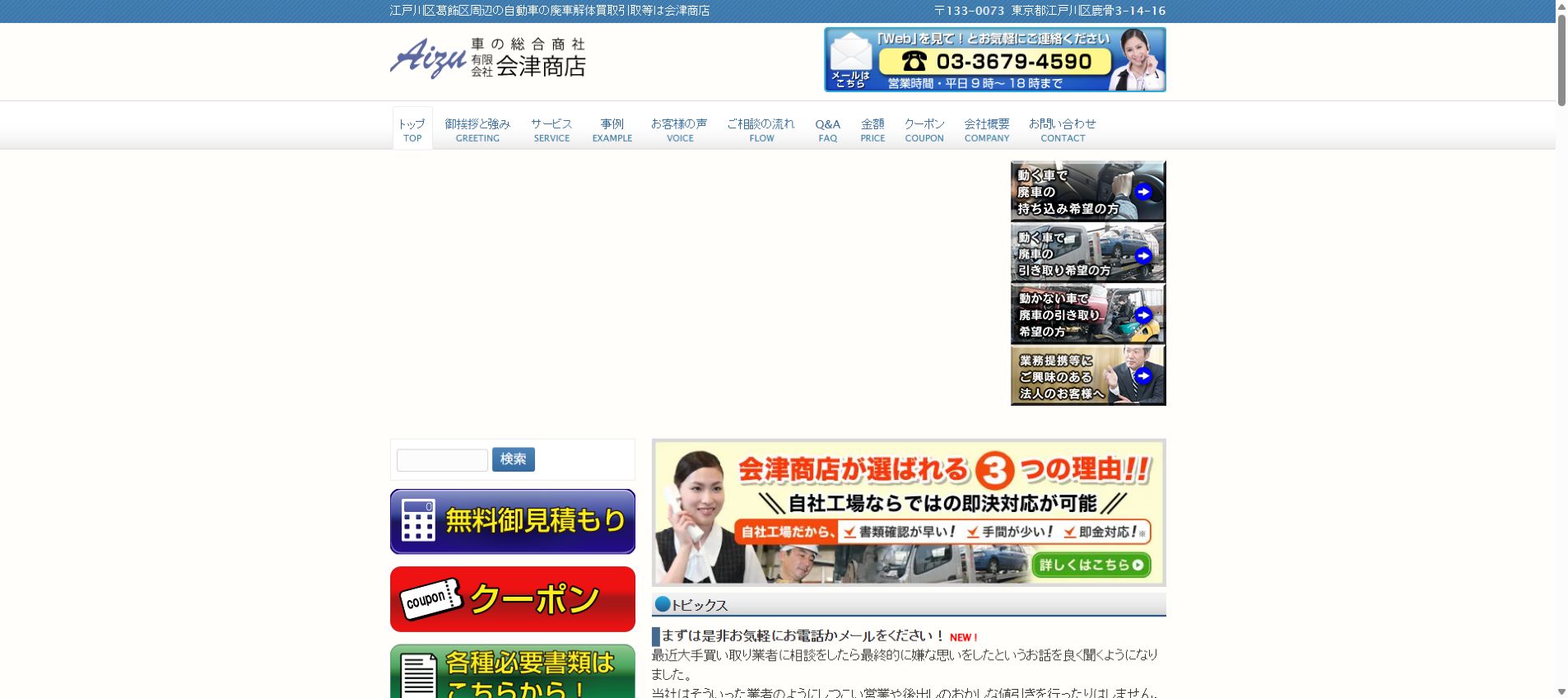Image resolution: width=1568 pixels, height=698 pixels.
Task: Click the calculator icon on estimate button
Action: point(418,521)
